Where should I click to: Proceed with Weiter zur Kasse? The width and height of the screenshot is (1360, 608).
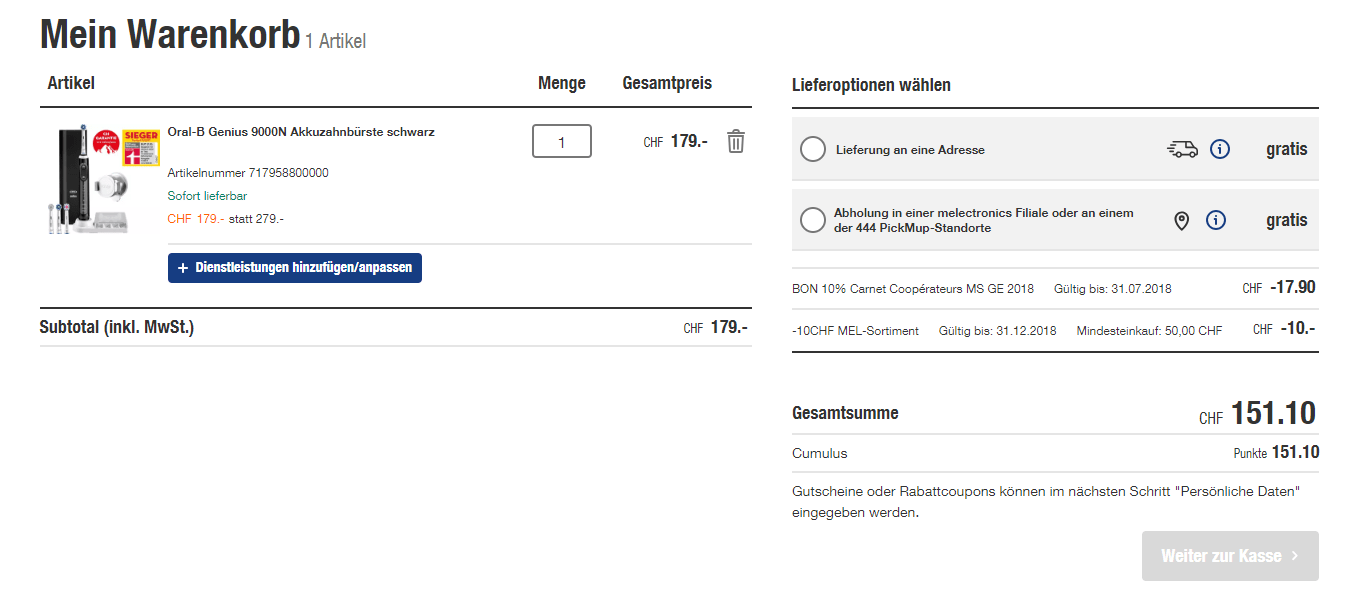(1222, 556)
